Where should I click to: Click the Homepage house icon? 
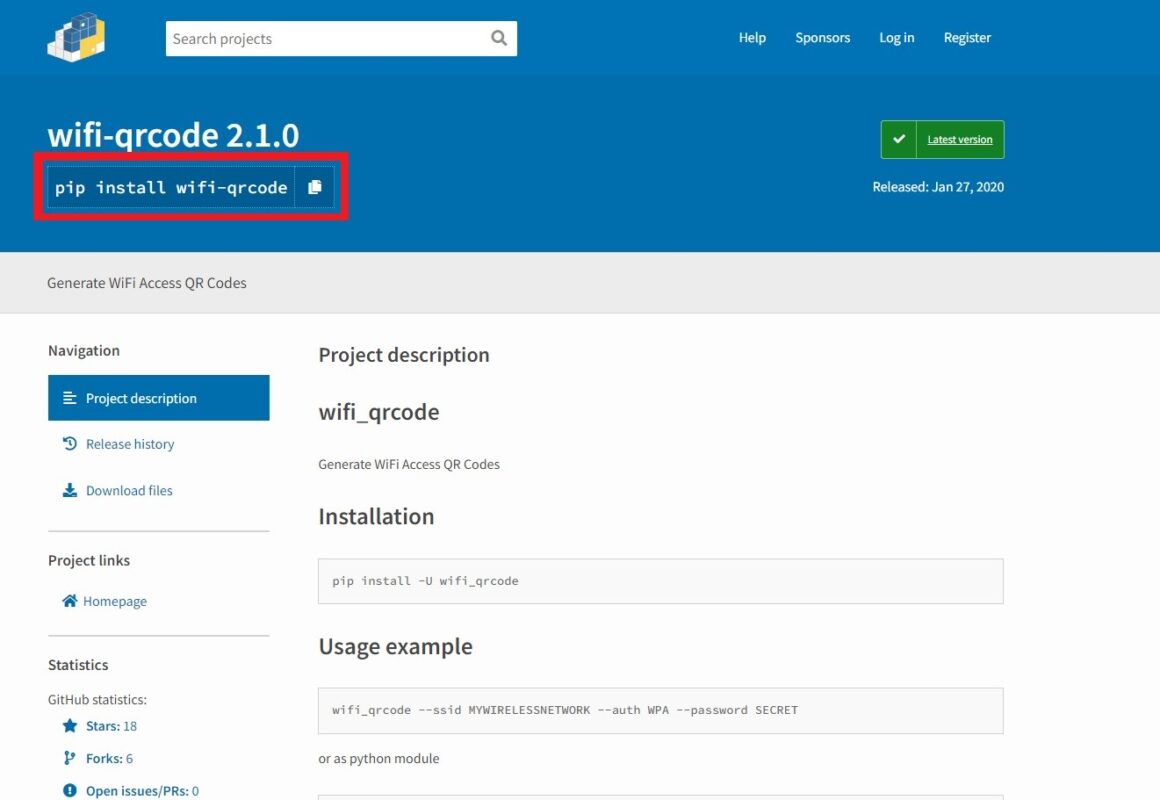pos(68,600)
